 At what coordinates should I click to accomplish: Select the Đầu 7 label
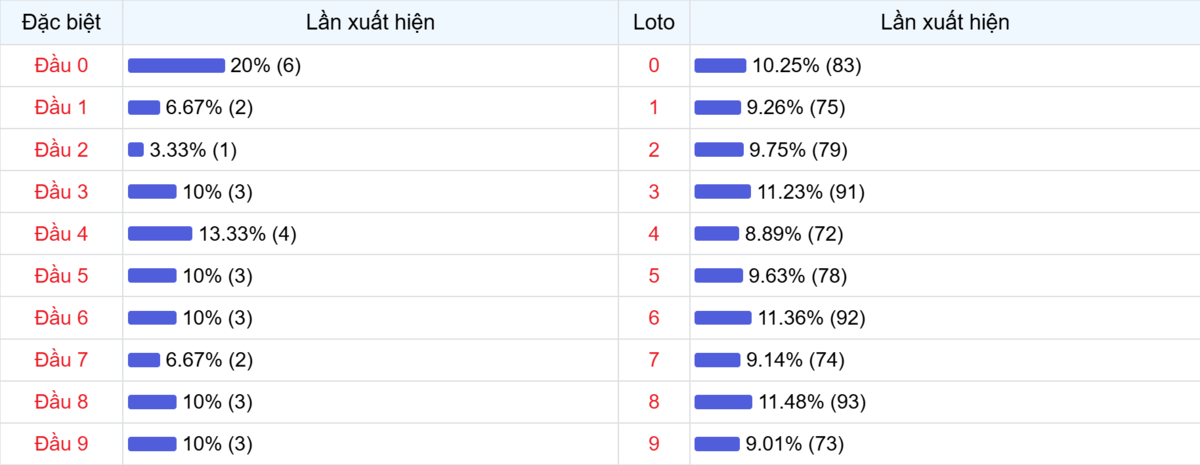pos(61,360)
